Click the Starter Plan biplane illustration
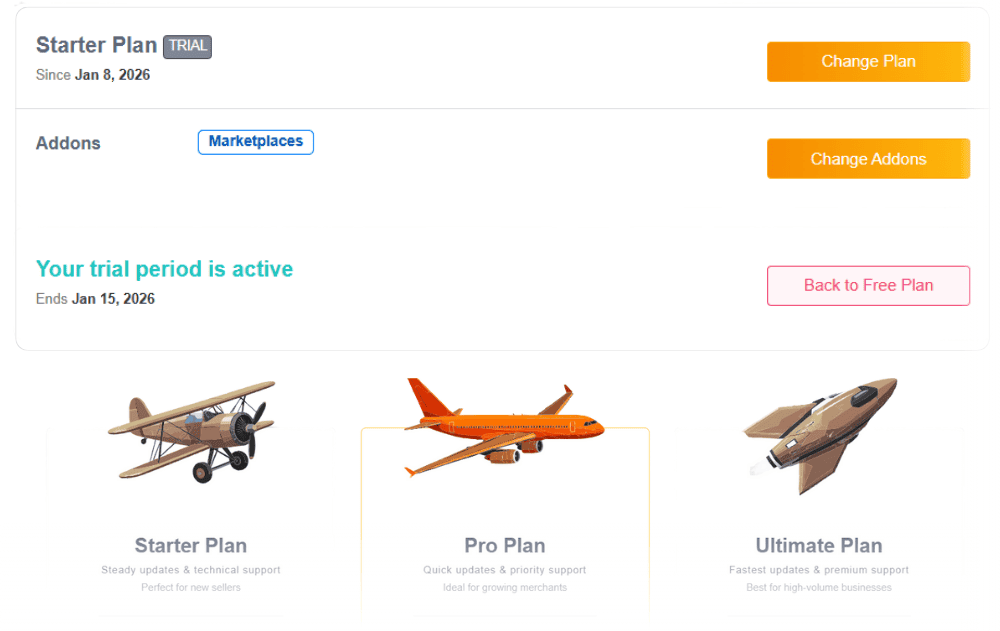This screenshot has height=631, width=1000. [x=192, y=430]
